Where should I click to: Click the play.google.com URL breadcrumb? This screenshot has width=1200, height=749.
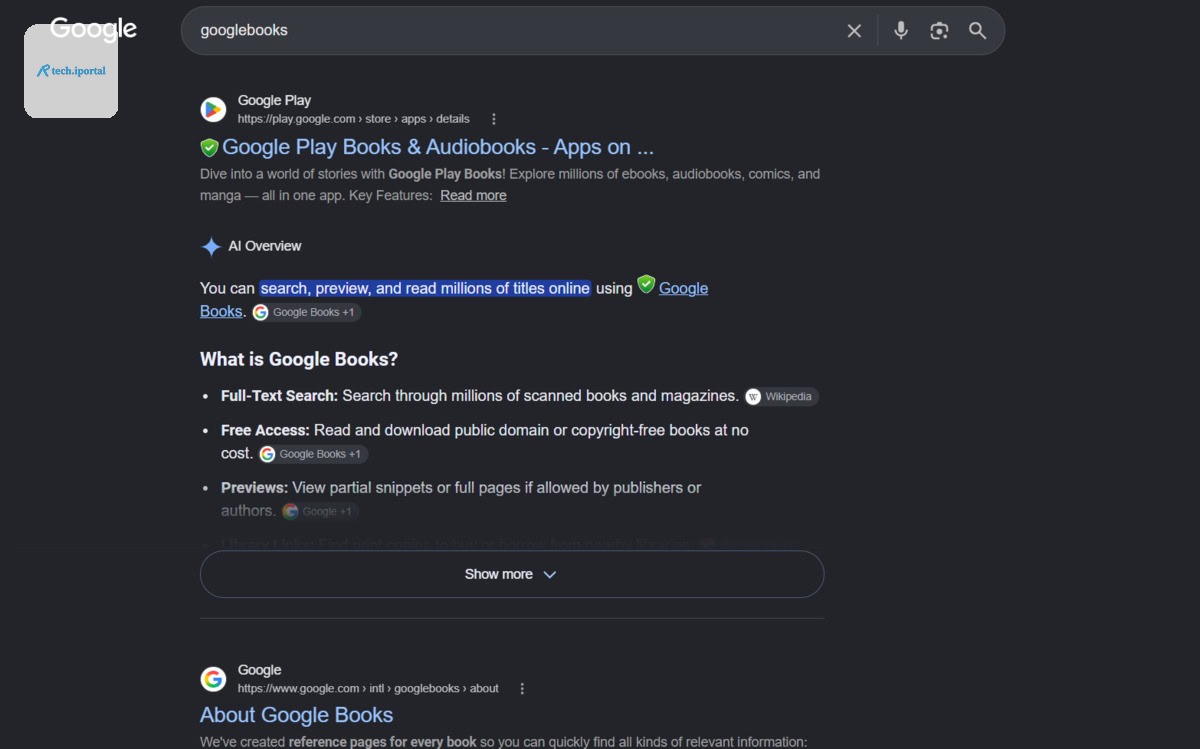pyautogui.click(x=353, y=119)
